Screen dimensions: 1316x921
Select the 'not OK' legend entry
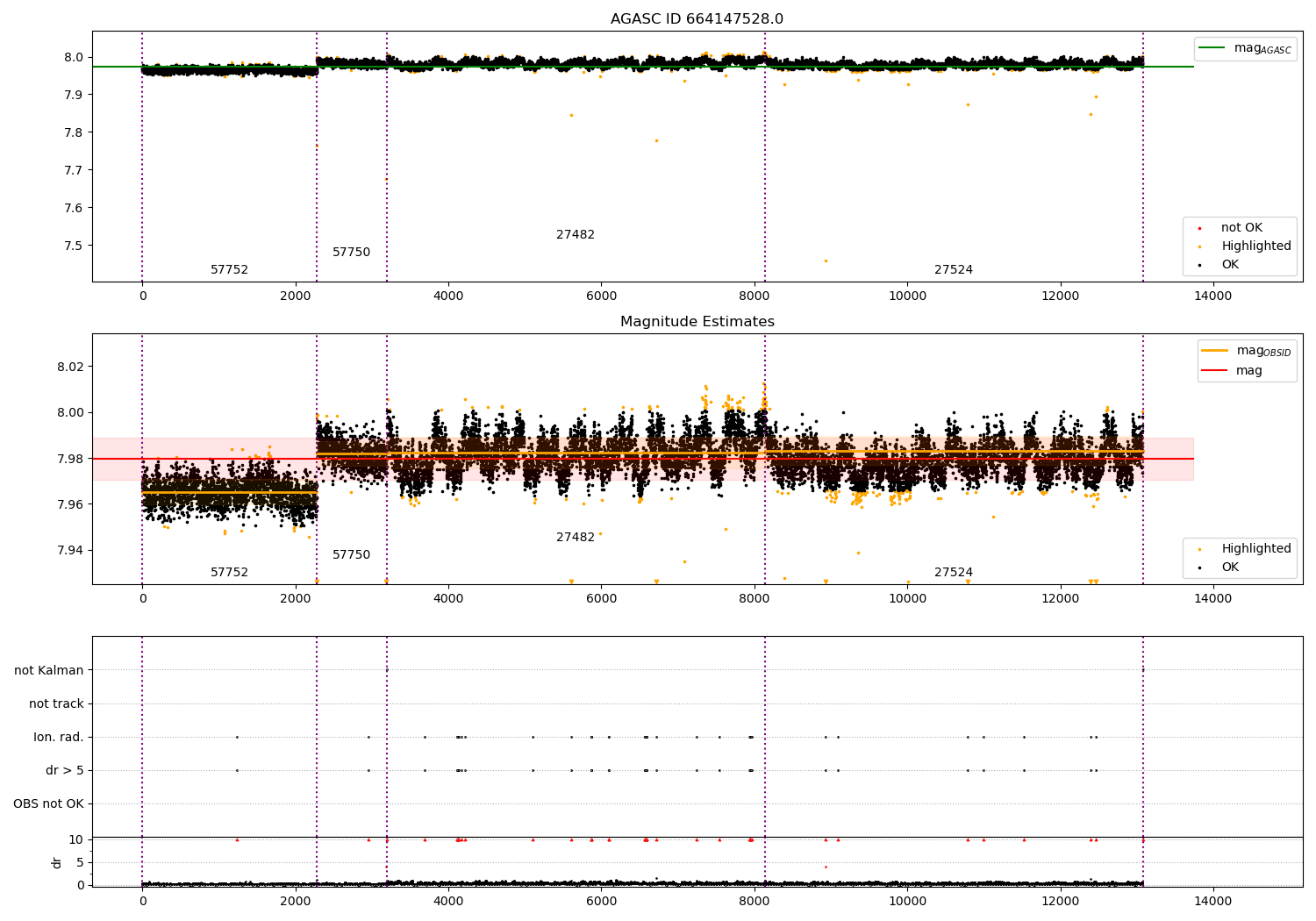click(x=1241, y=228)
